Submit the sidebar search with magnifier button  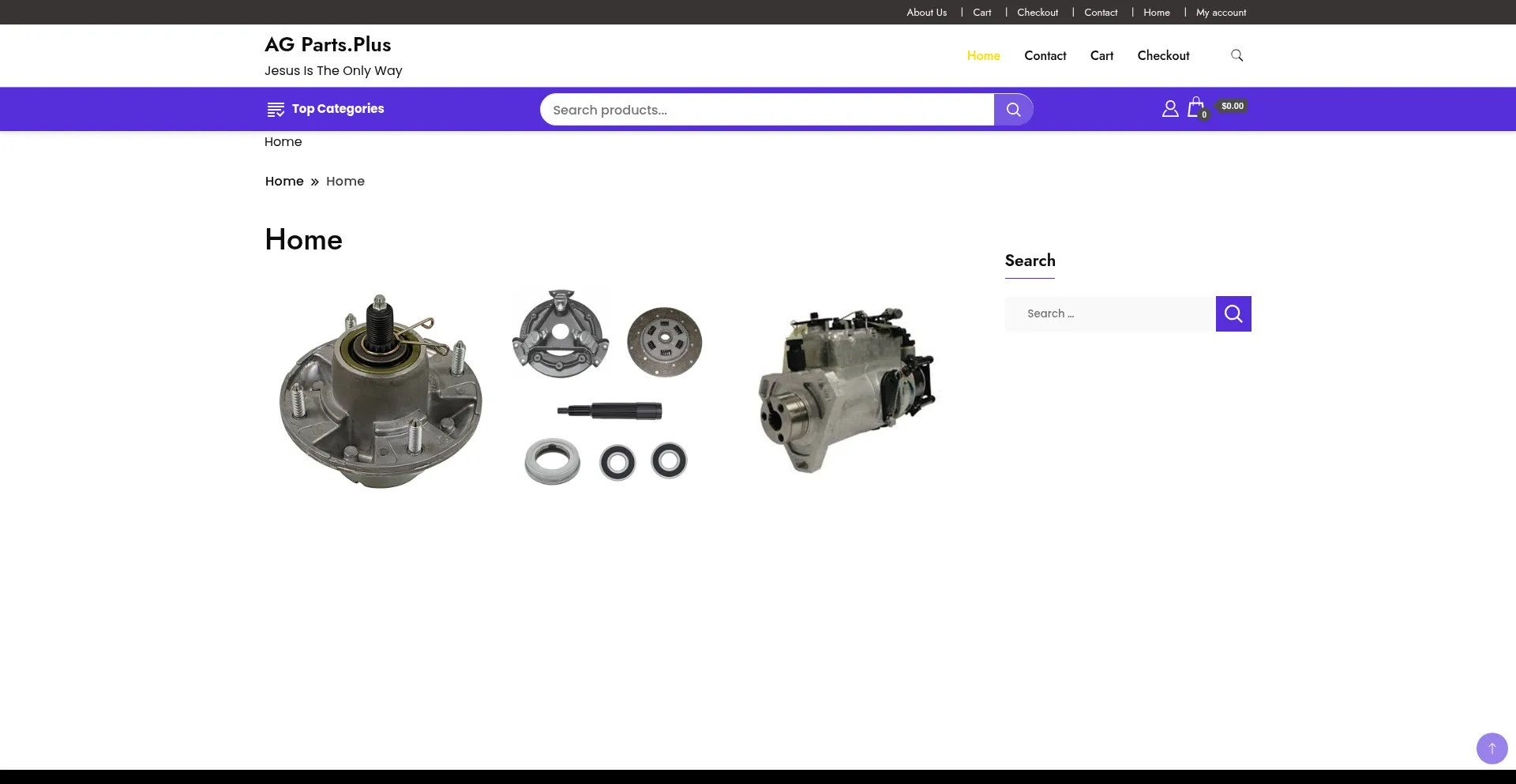tap(1233, 313)
